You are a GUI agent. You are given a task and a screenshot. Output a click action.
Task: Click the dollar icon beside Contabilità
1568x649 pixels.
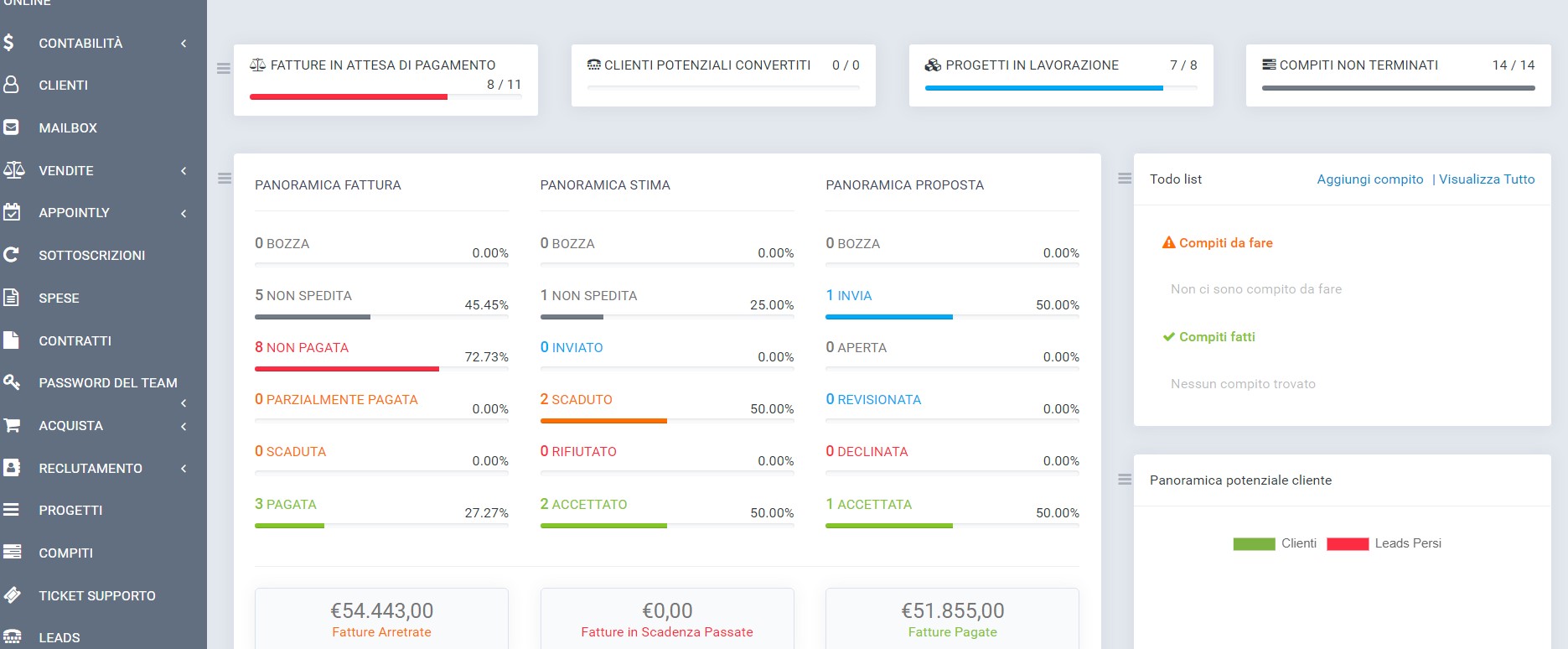(8, 43)
